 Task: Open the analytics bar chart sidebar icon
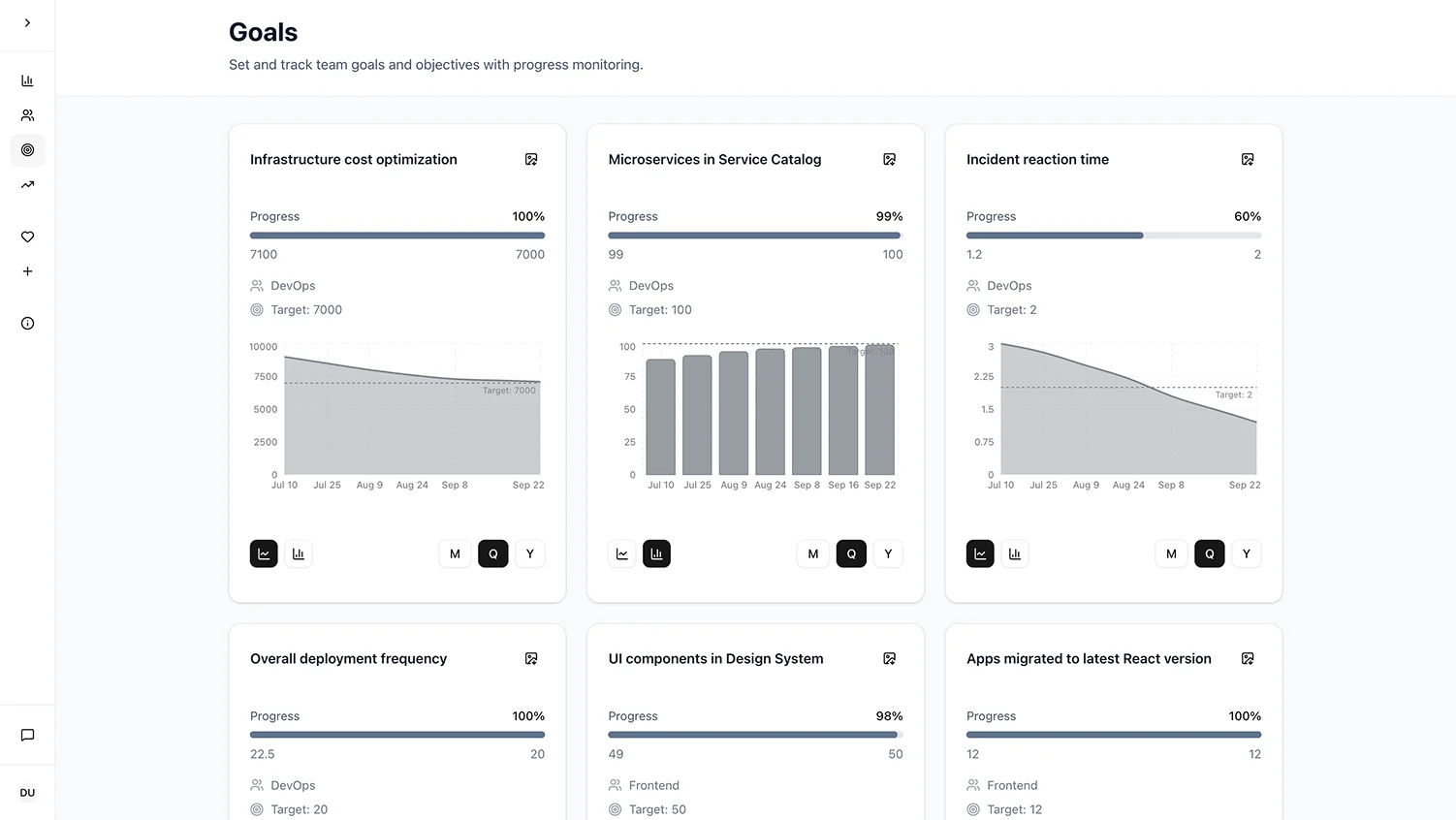pyautogui.click(x=27, y=79)
